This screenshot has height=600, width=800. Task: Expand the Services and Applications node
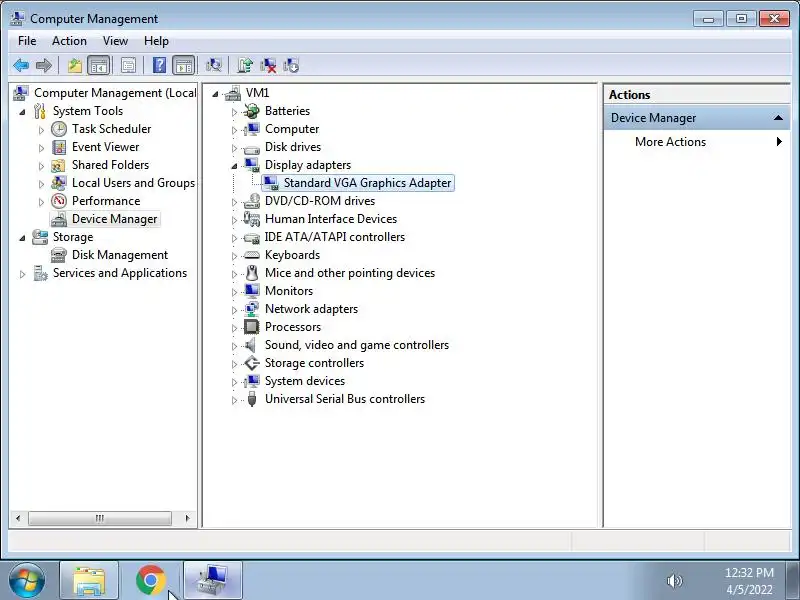[x=22, y=274]
